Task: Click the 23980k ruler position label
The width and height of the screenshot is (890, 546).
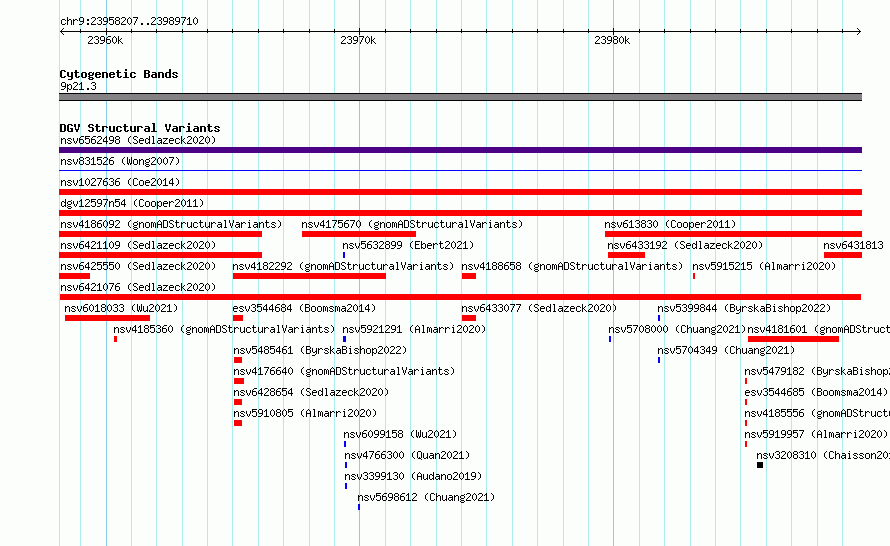Action: click(x=612, y=40)
